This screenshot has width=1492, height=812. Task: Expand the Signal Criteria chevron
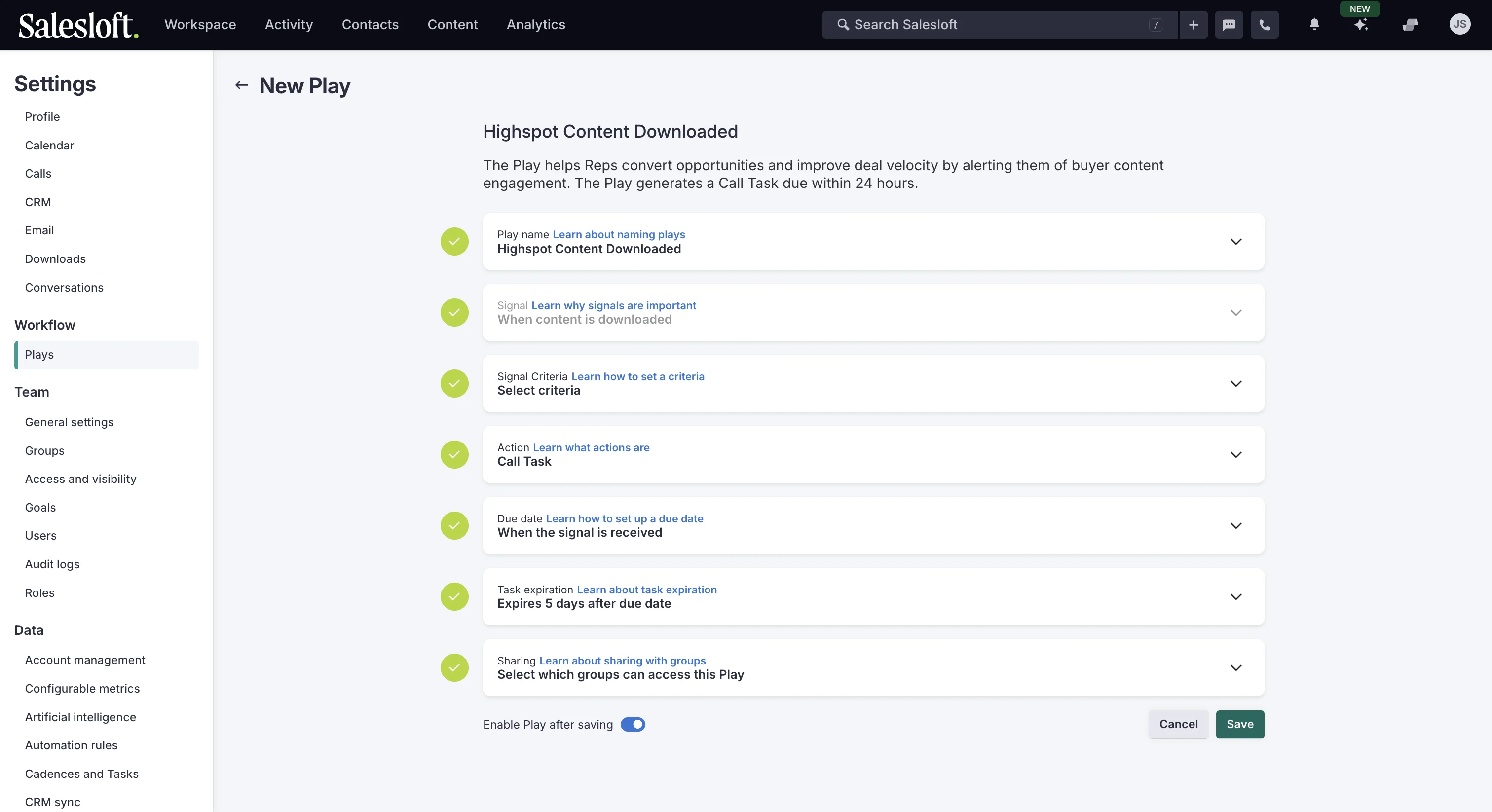[1236, 383]
